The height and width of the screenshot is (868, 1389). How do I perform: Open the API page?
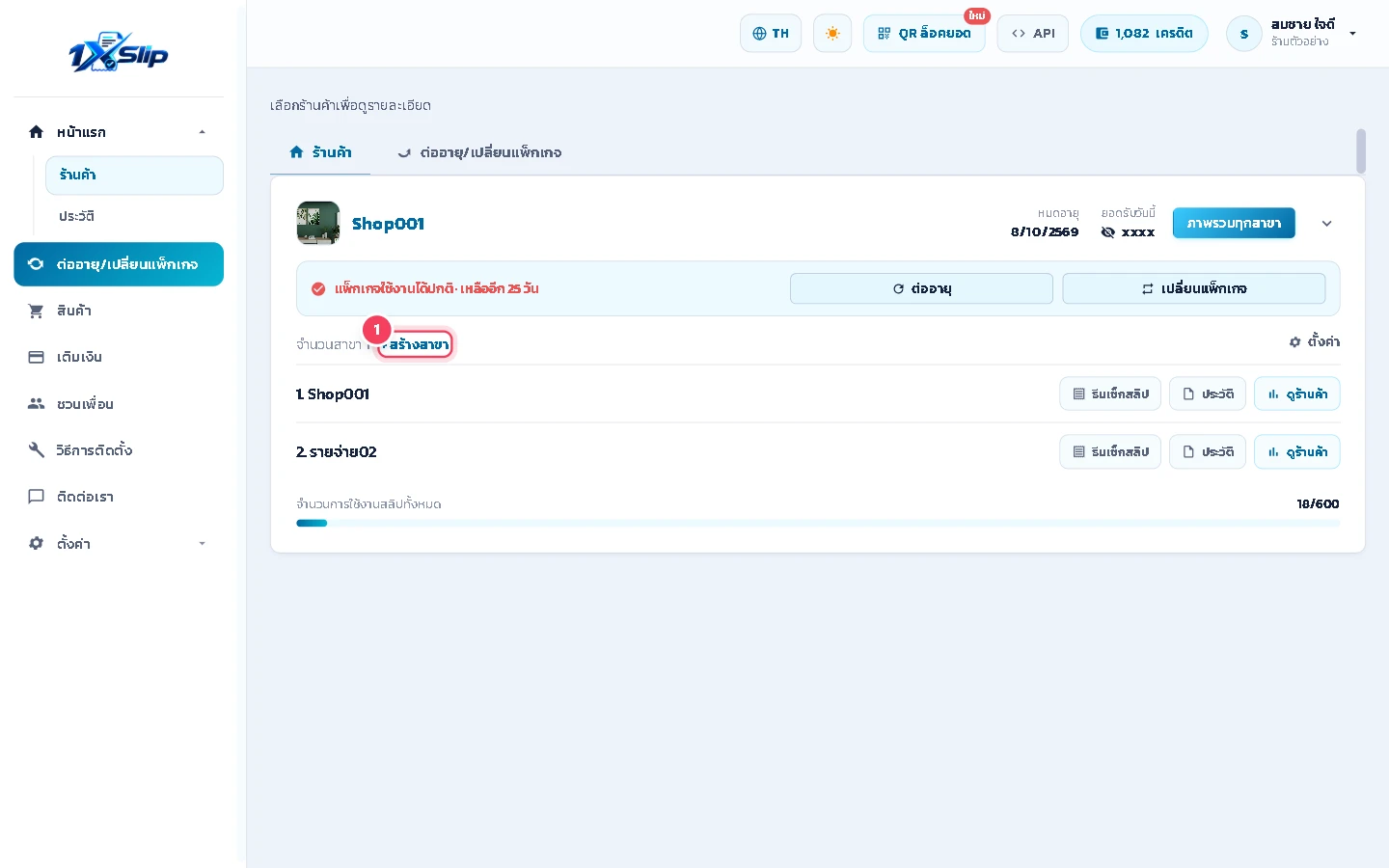pyautogui.click(x=1033, y=34)
